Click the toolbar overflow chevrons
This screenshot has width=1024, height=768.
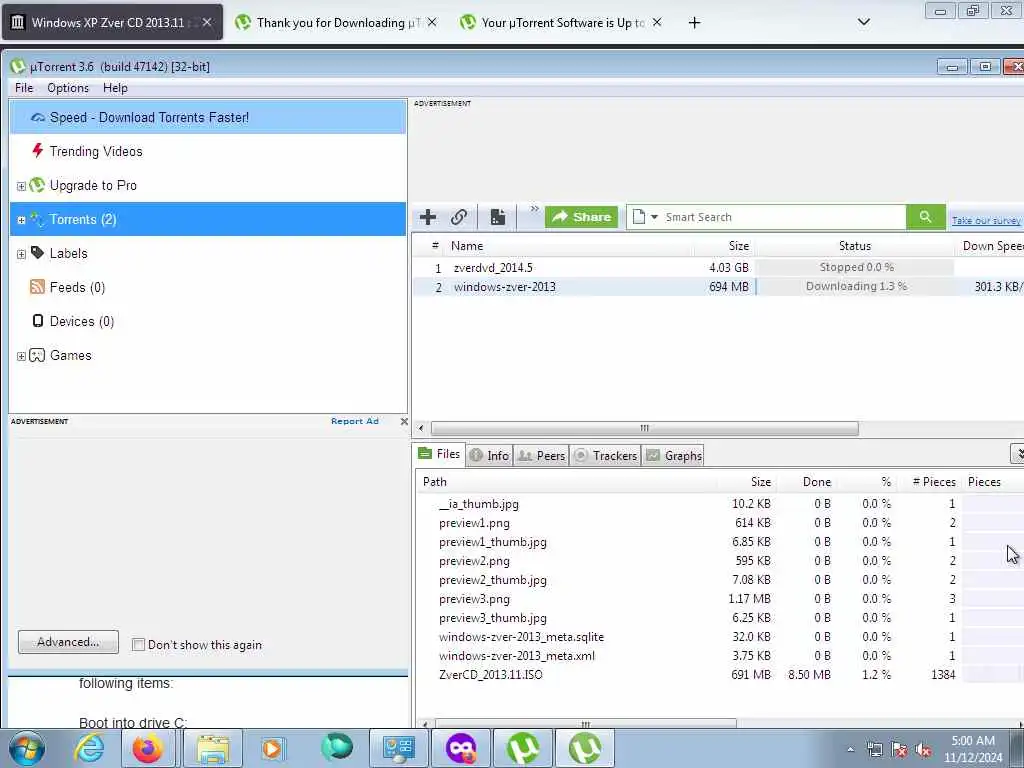coord(535,209)
